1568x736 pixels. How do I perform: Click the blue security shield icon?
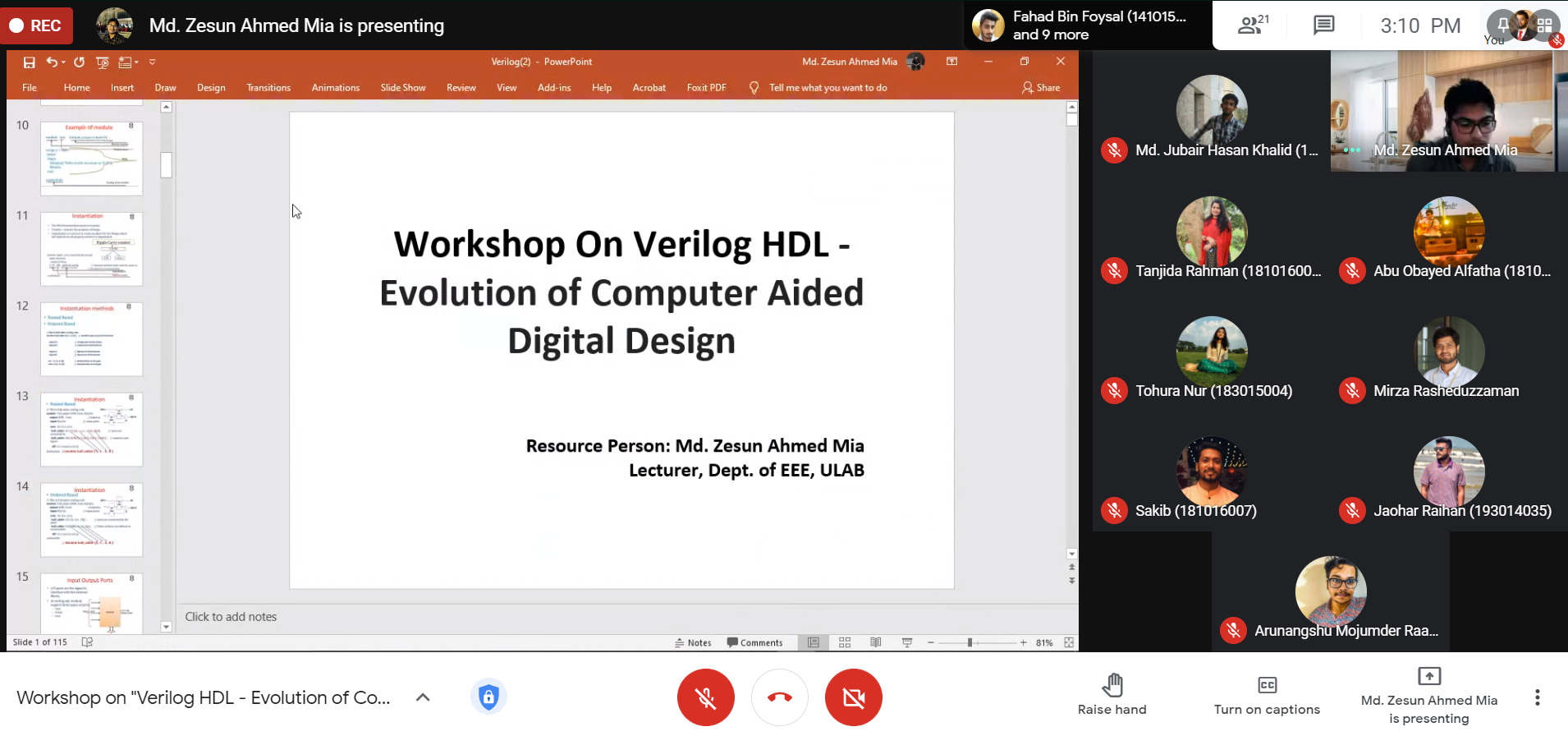pos(488,697)
